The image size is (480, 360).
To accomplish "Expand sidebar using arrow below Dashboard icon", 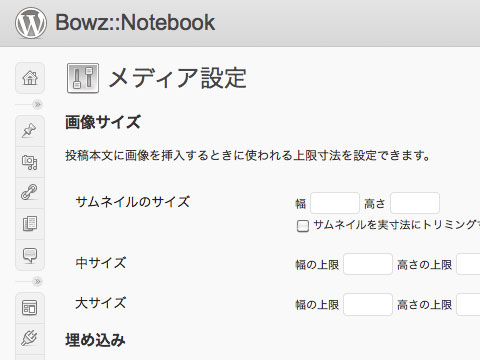I will (x=37, y=105).
